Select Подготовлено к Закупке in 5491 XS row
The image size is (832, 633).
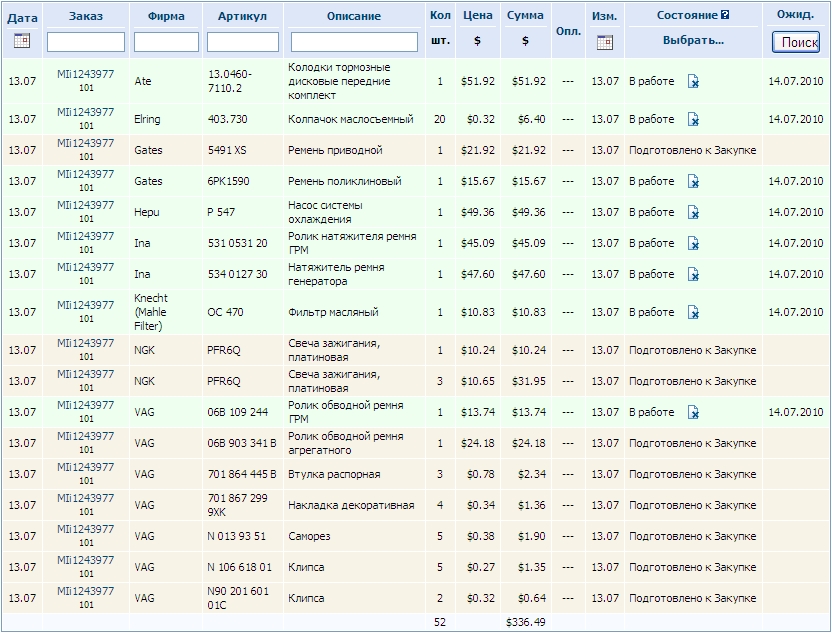tap(692, 150)
